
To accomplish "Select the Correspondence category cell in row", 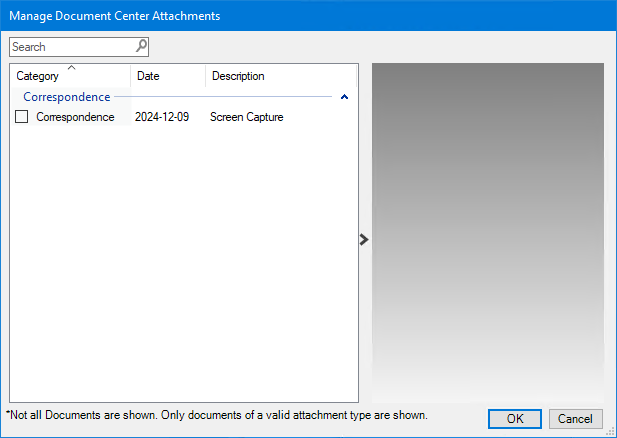I will (x=75, y=117).
